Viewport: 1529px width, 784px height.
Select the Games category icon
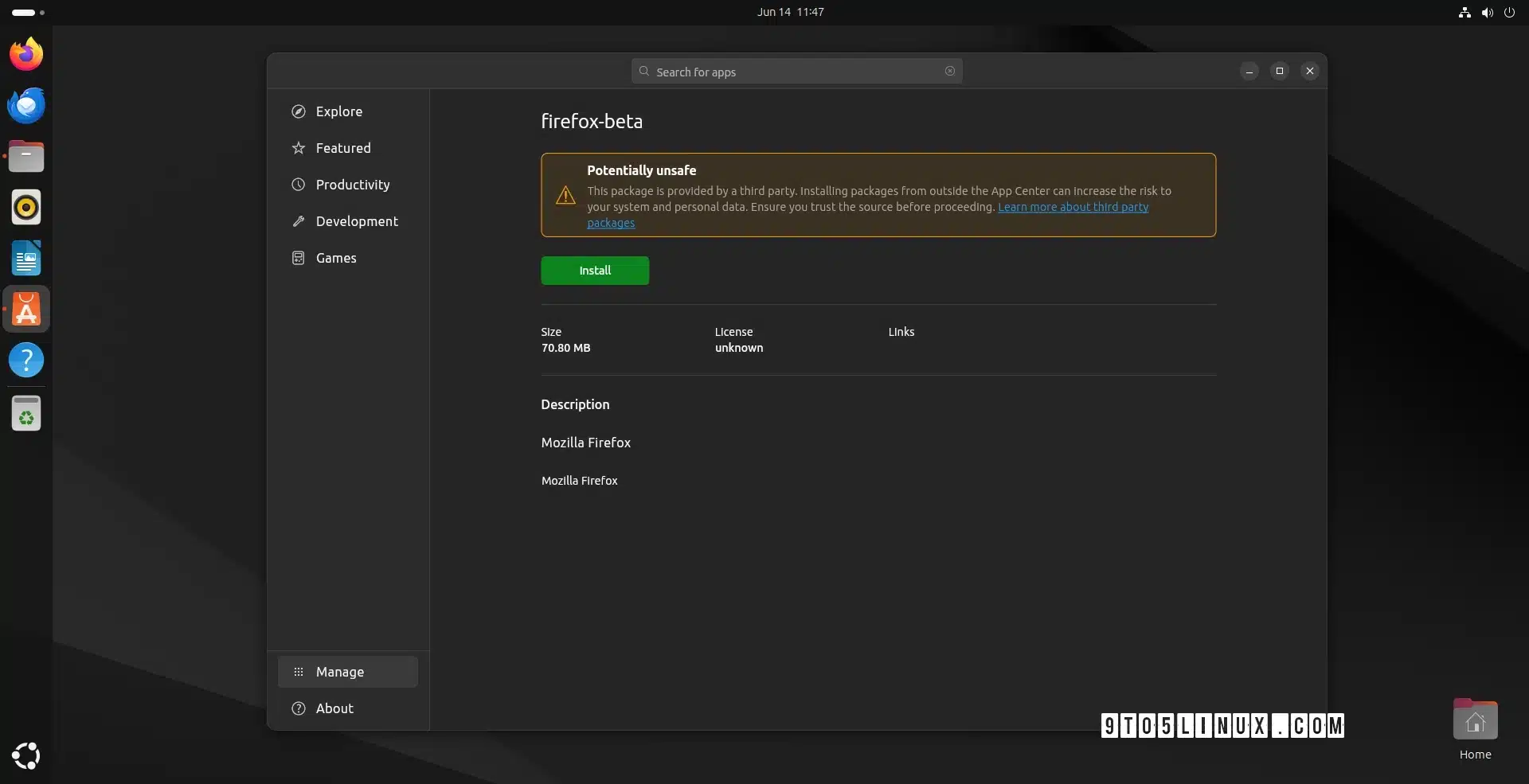299,258
